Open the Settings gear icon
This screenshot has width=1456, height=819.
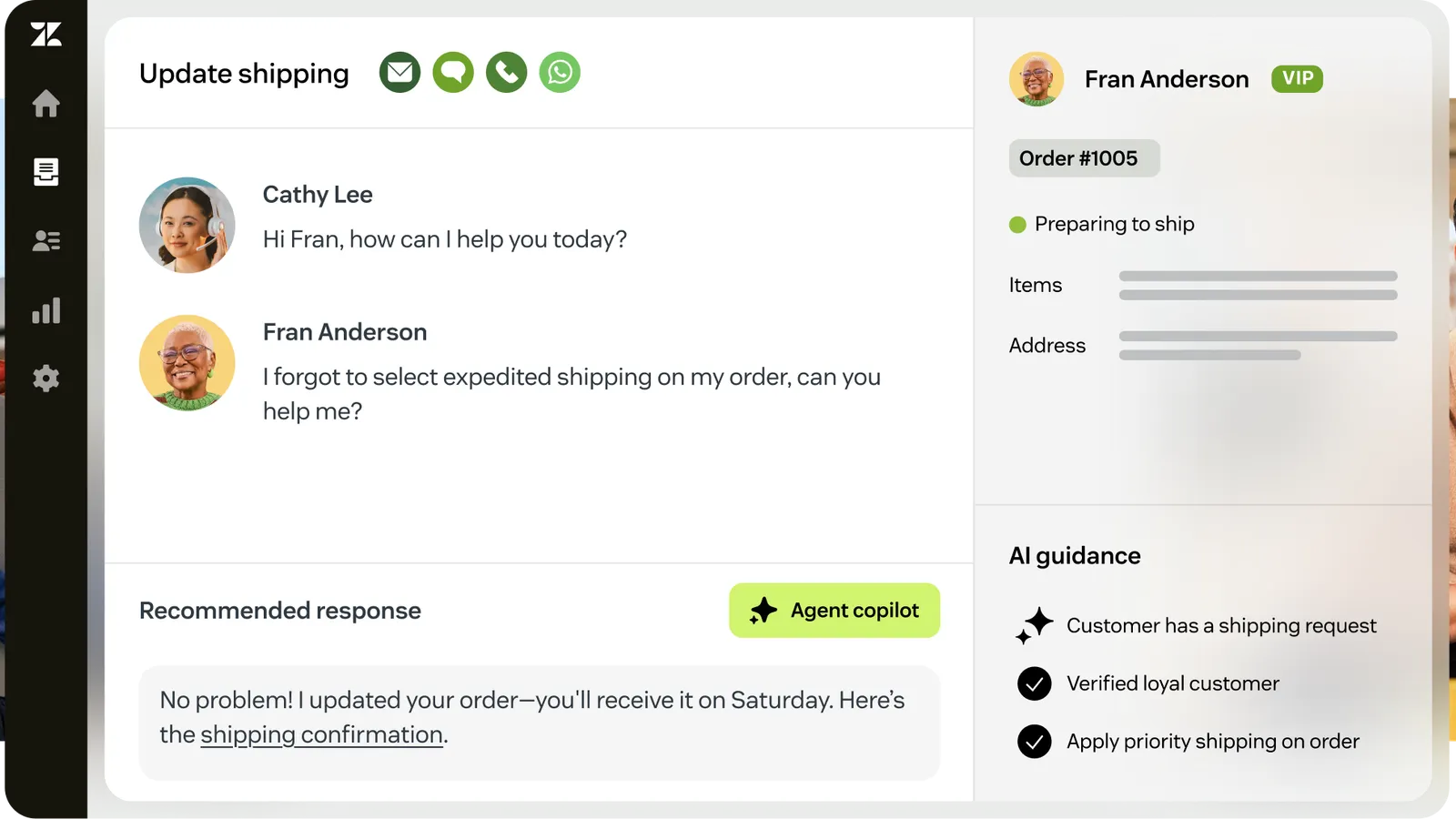[x=45, y=379]
